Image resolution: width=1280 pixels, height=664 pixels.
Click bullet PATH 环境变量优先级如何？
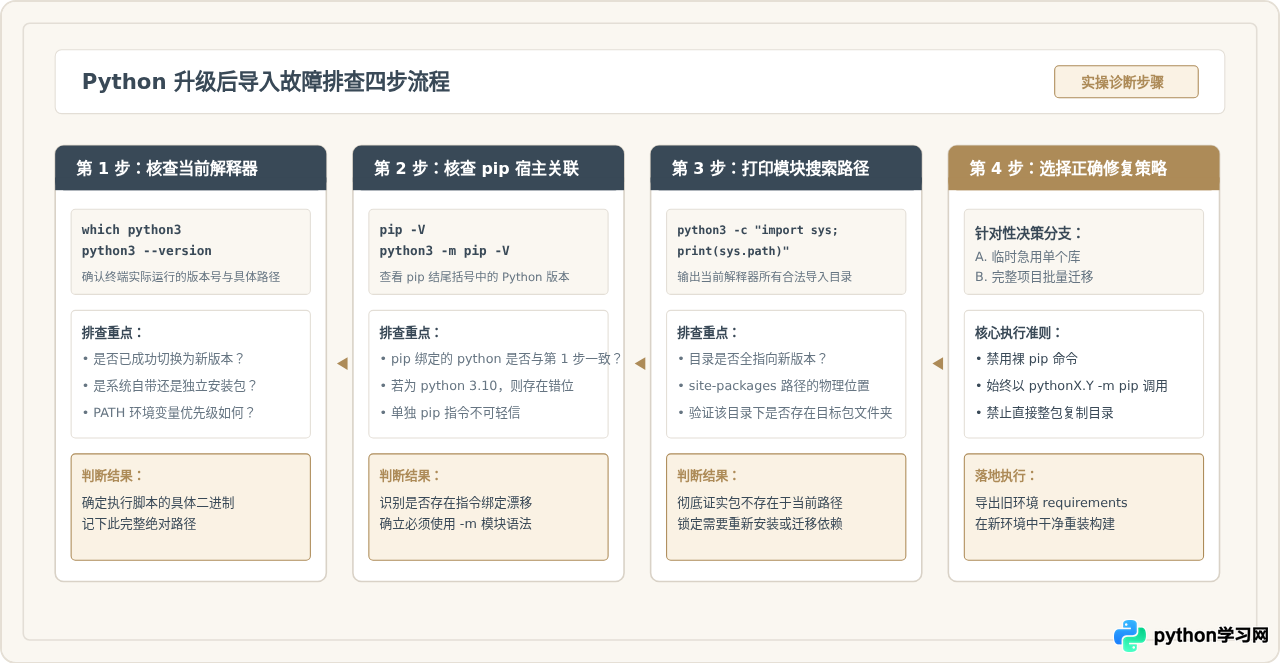[x=168, y=412]
